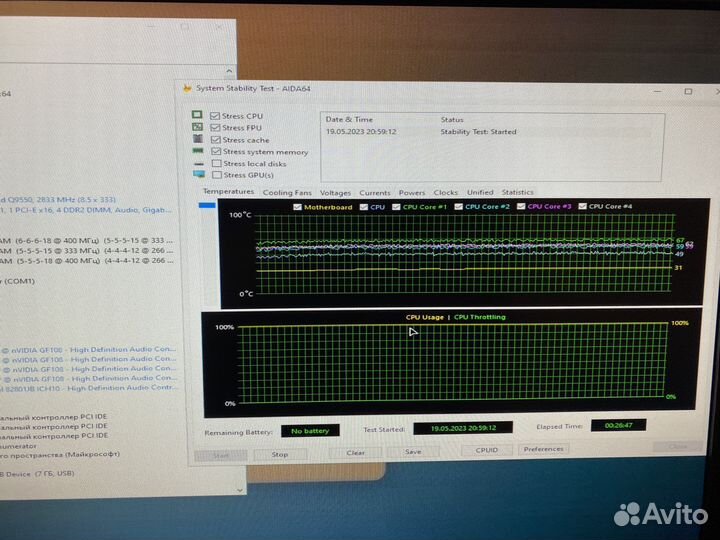Toggle CPU Core #2 graph checkbox

[x=458, y=207]
